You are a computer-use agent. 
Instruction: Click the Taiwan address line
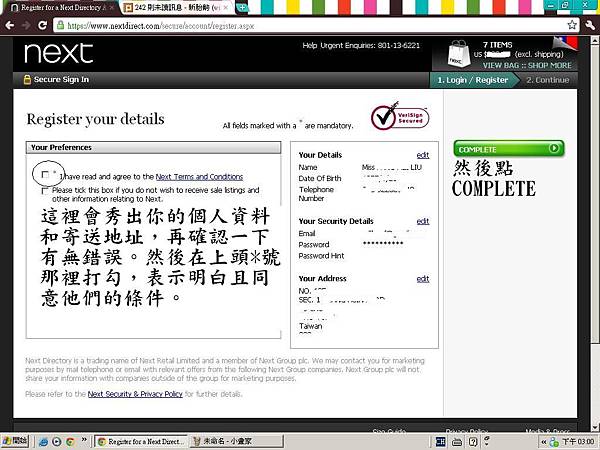tap(310, 326)
